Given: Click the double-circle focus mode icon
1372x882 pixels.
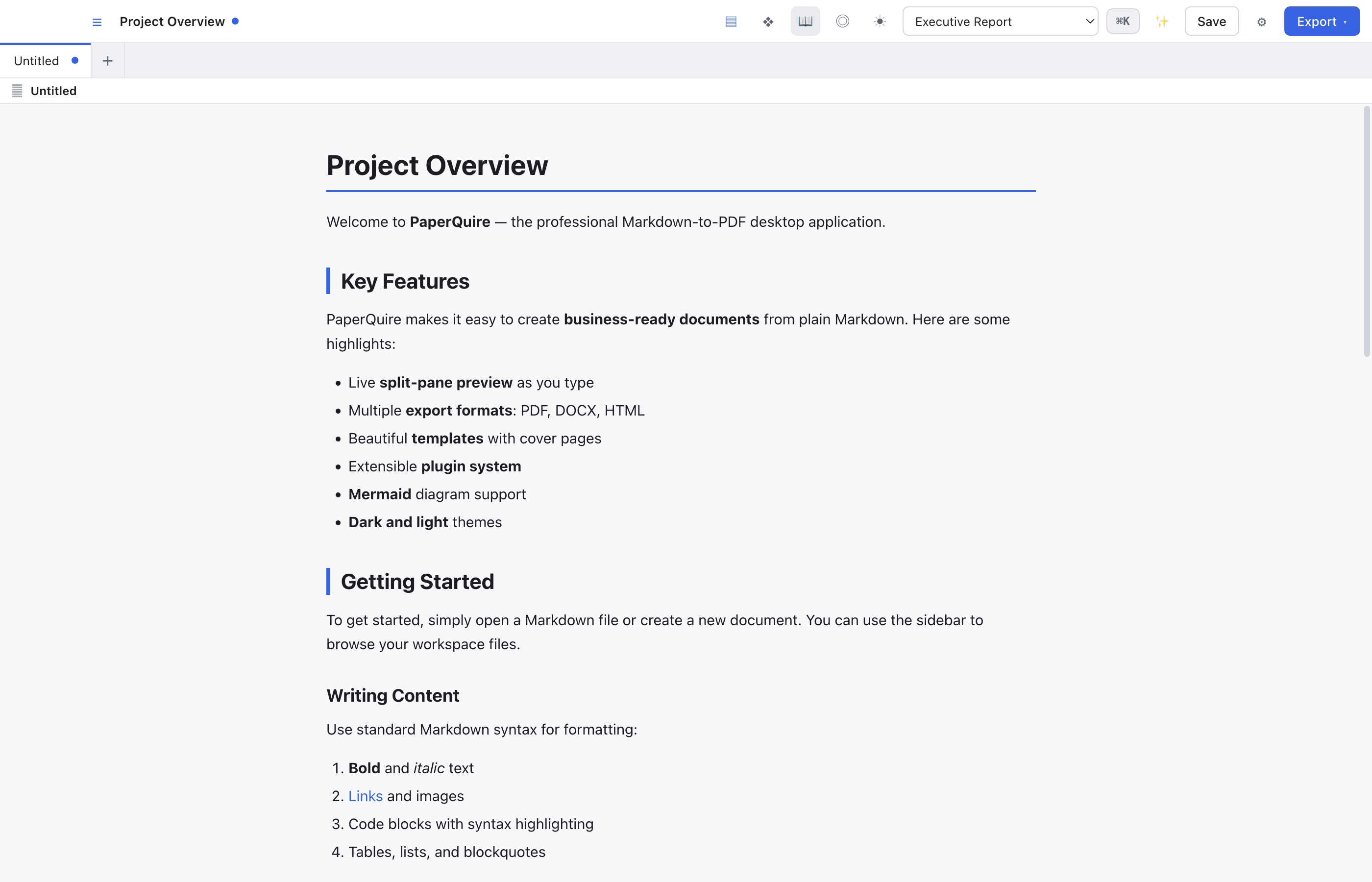Looking at the screenshot, I should click(842, 22).
